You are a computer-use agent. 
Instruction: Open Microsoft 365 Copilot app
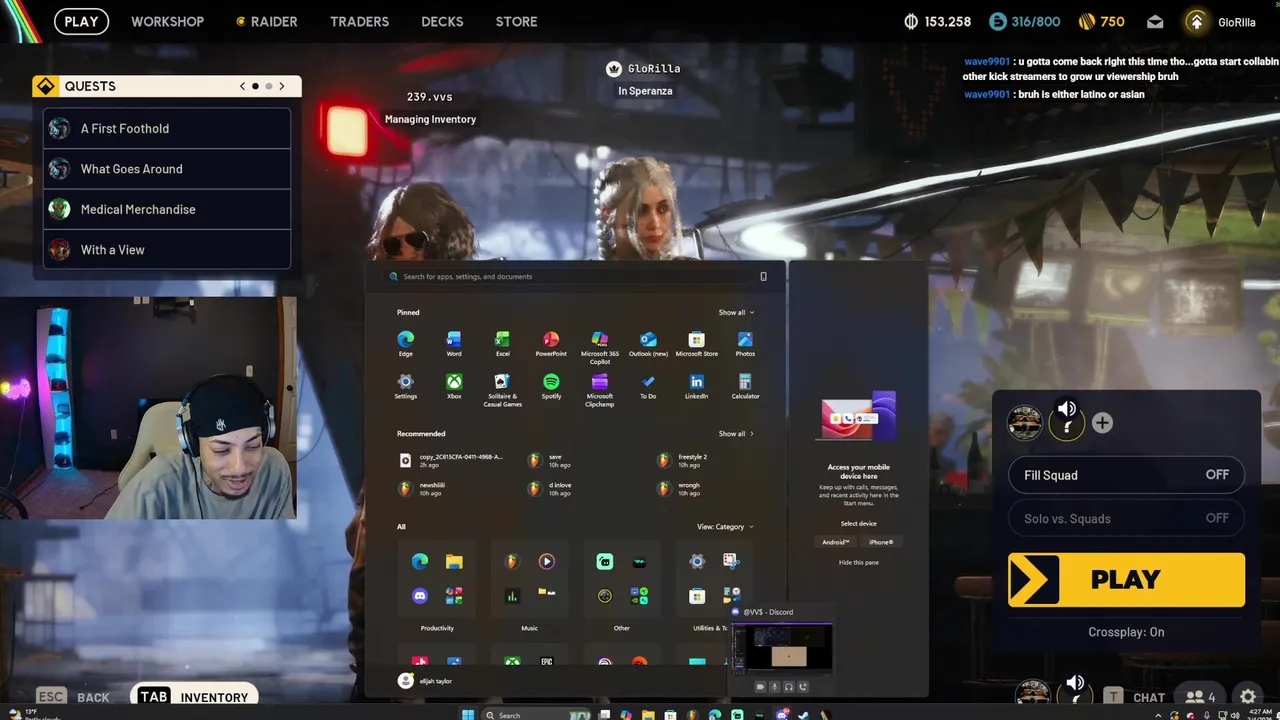coord(600,346)
